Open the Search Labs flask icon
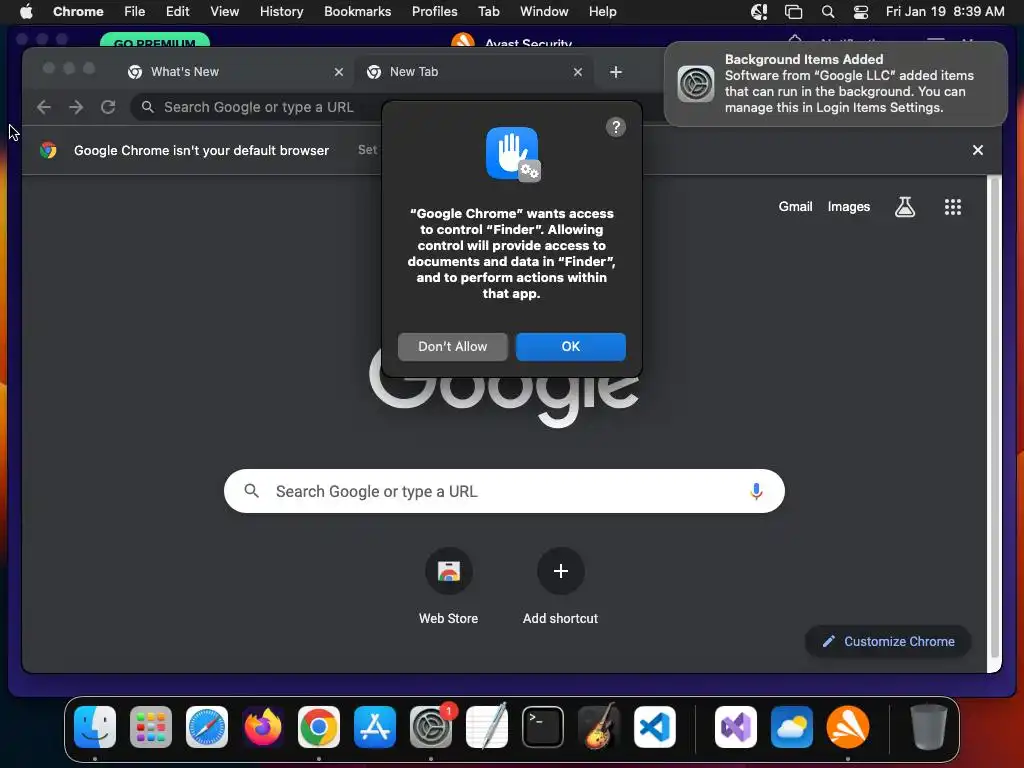 904,207
